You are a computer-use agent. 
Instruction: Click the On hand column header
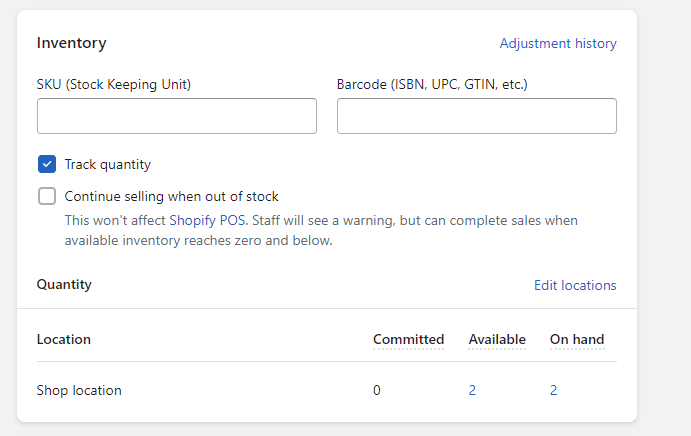pyautogui.click(x=577, y=339)
